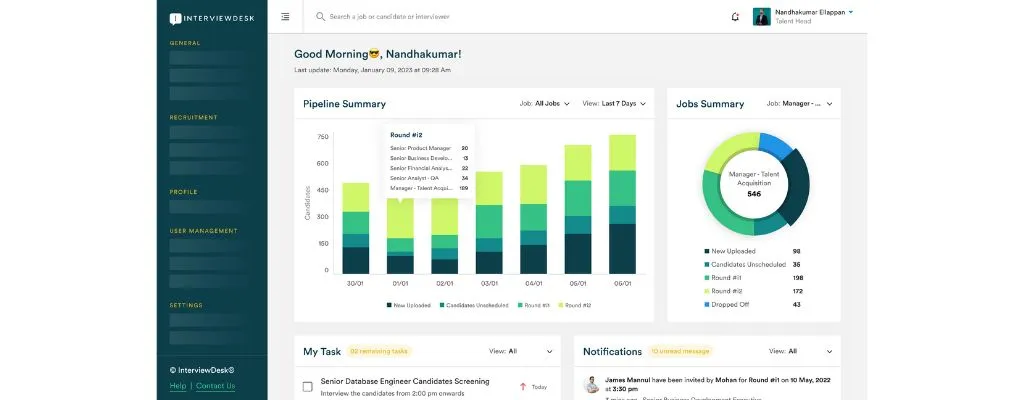Click the New Uploaded swatch in the bar chart legend
Viewport: 1024px width, 400px height.
pos(389,305)
